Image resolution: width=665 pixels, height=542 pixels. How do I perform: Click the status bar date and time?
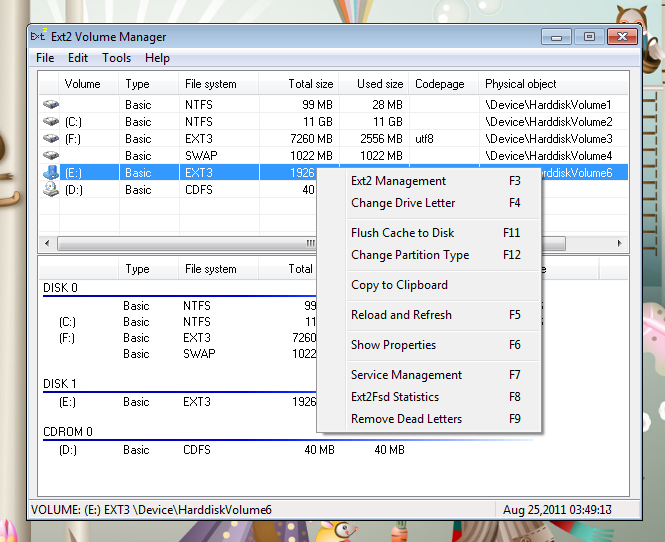tap(557, 510)
